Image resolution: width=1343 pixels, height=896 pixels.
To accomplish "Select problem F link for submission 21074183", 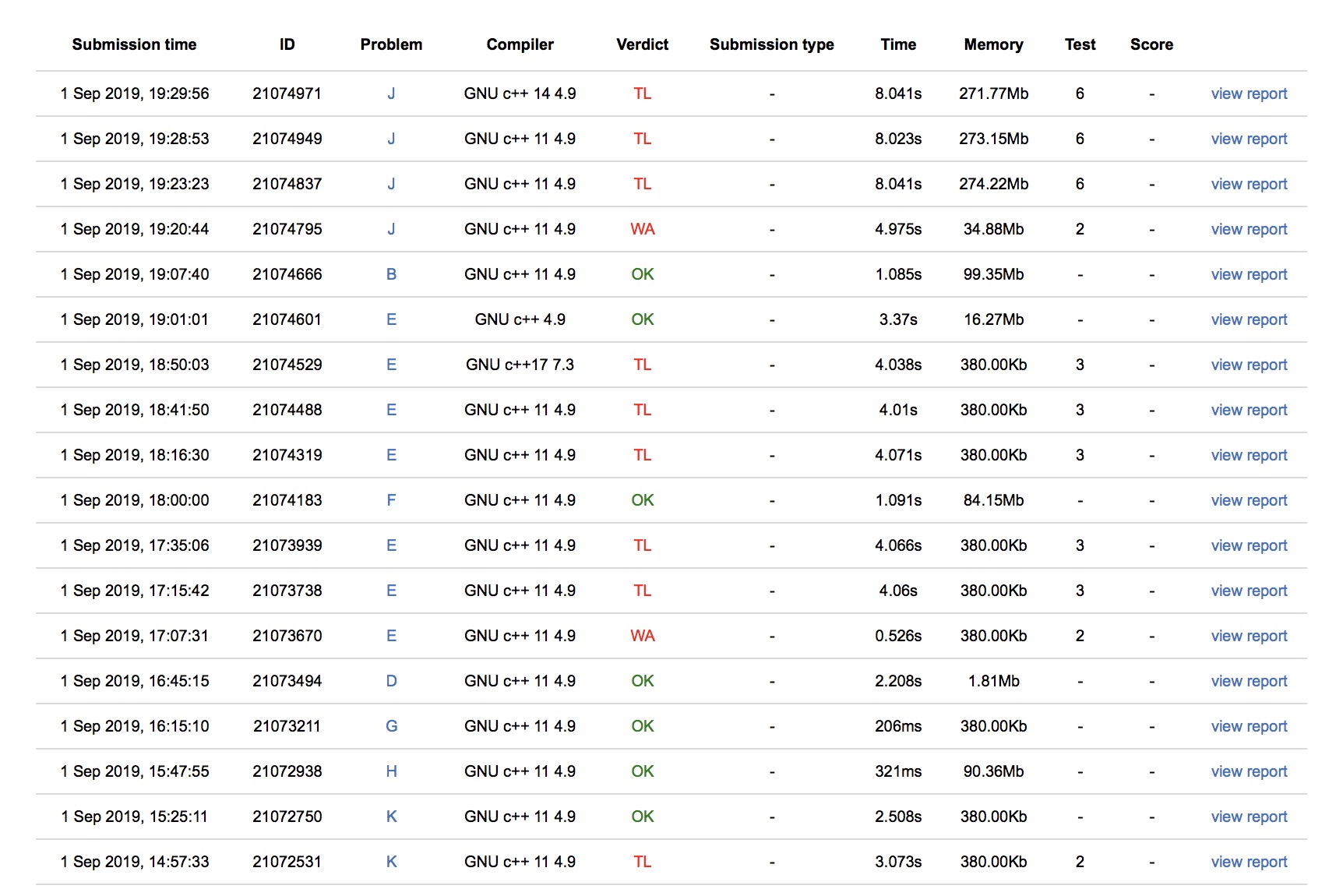I will (391, 500).
